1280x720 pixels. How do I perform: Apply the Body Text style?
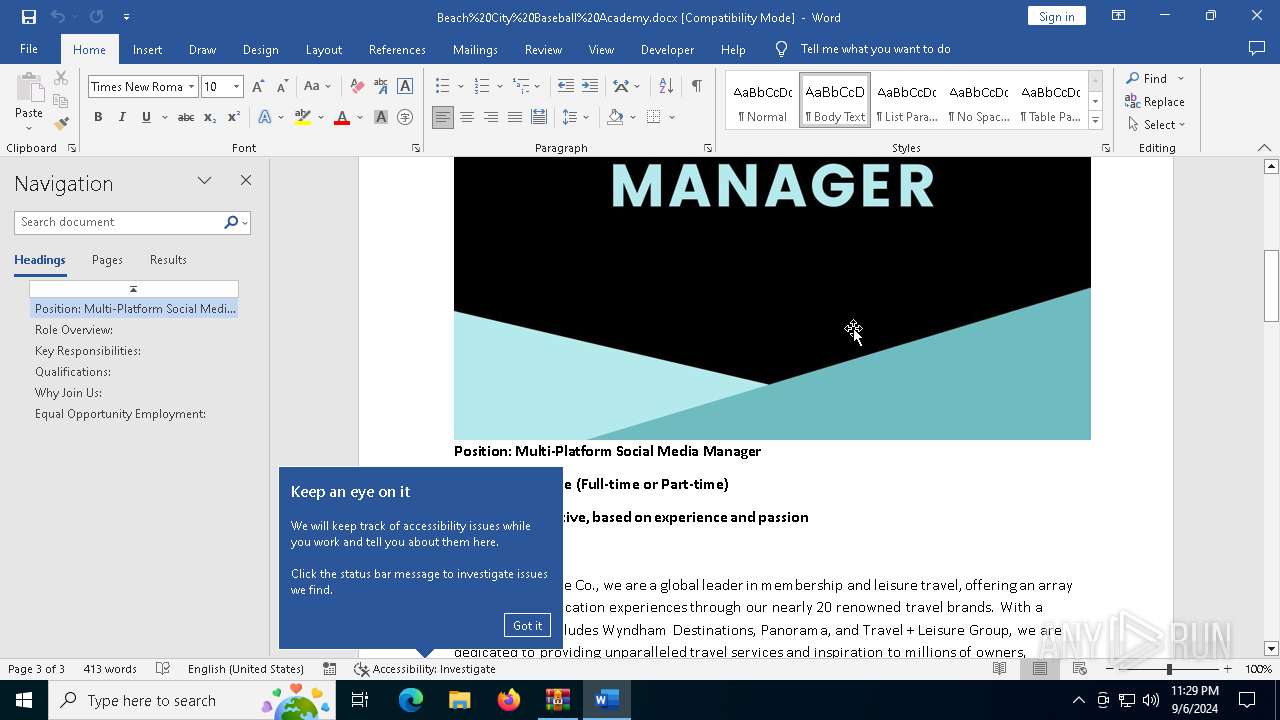[835, 101]
